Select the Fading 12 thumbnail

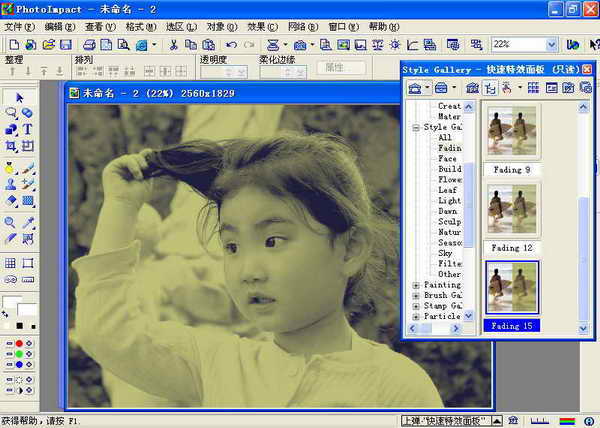coord(512,210)
